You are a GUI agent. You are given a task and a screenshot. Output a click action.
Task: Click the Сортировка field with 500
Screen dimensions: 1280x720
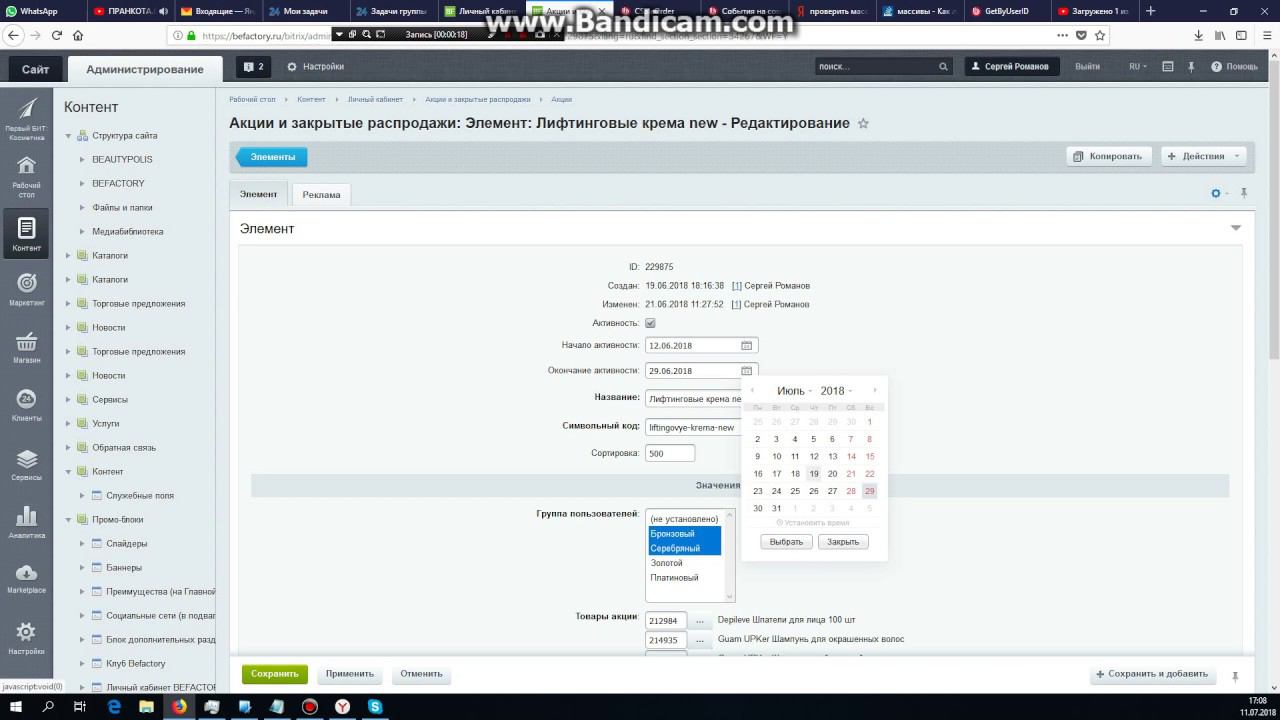pyautogui.click(x=670, y=453)
